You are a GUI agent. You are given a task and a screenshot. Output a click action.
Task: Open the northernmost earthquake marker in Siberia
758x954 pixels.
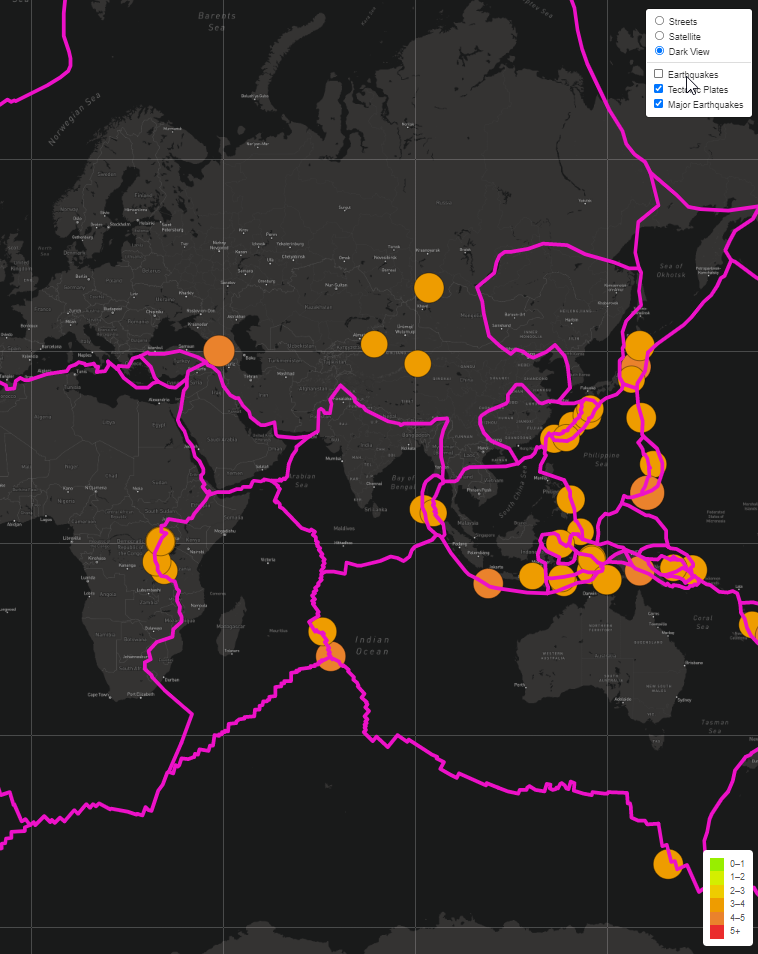coord(429,288)
